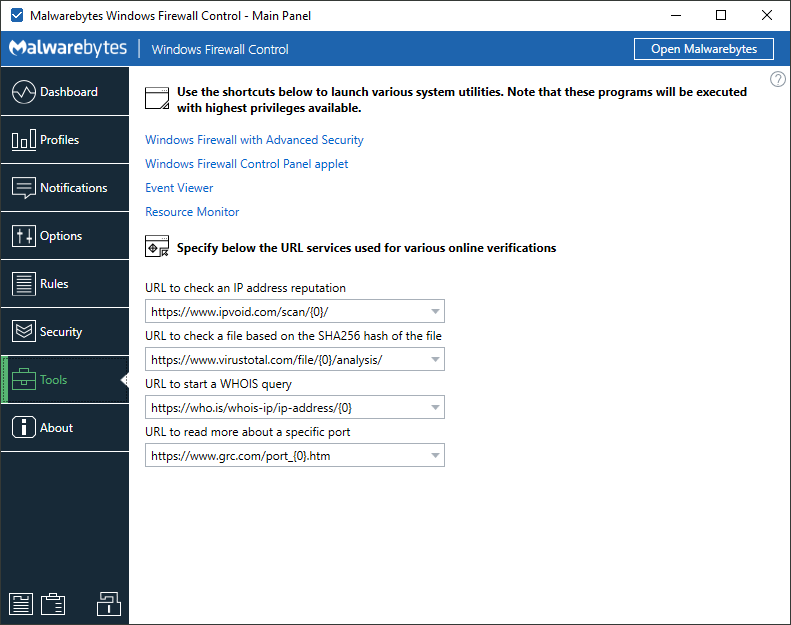The image size is (791, 625).
Task: Click the Notifications speech bubble icon
Action: pos(23,188)
